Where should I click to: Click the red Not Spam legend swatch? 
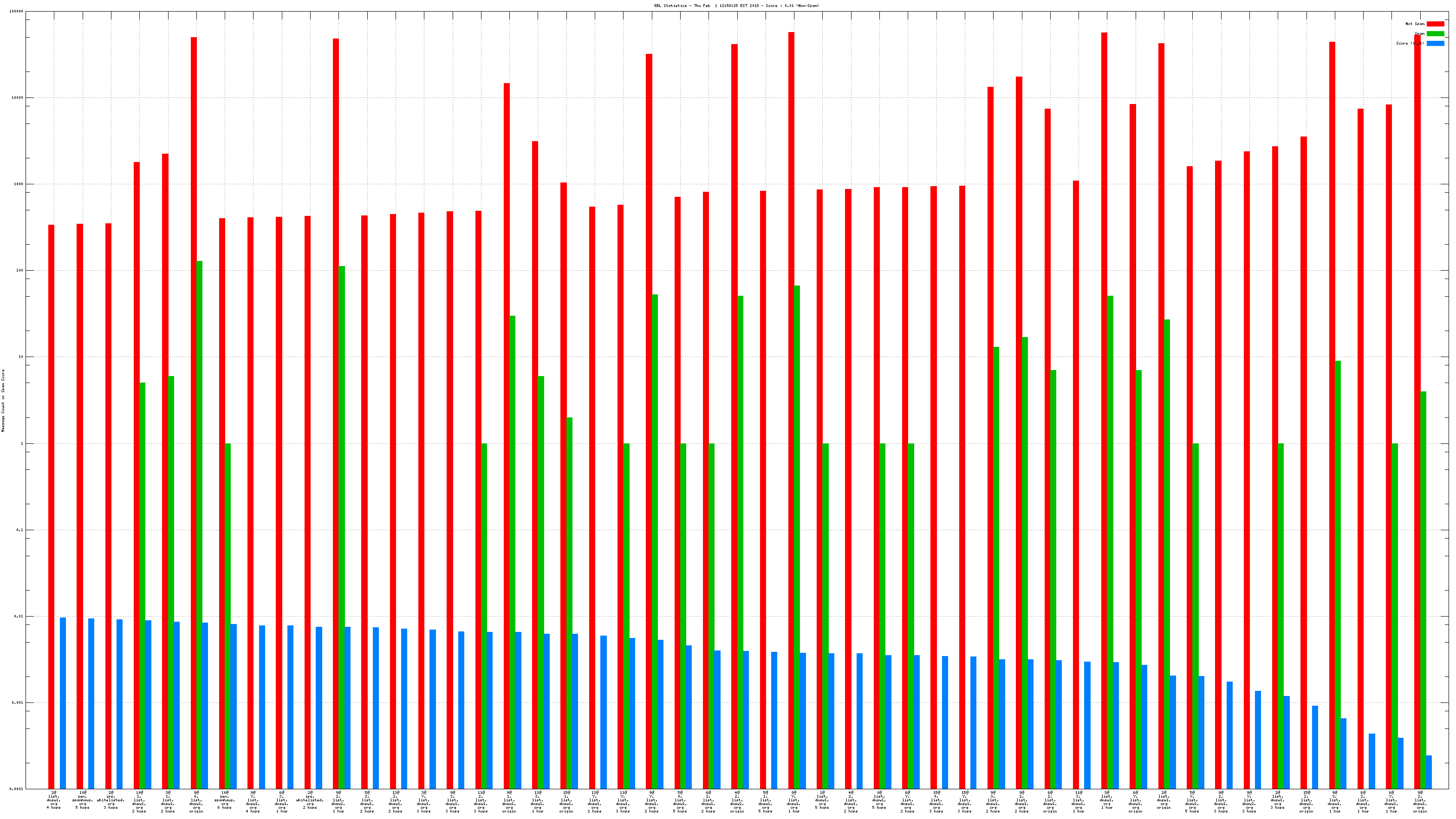1435,24
